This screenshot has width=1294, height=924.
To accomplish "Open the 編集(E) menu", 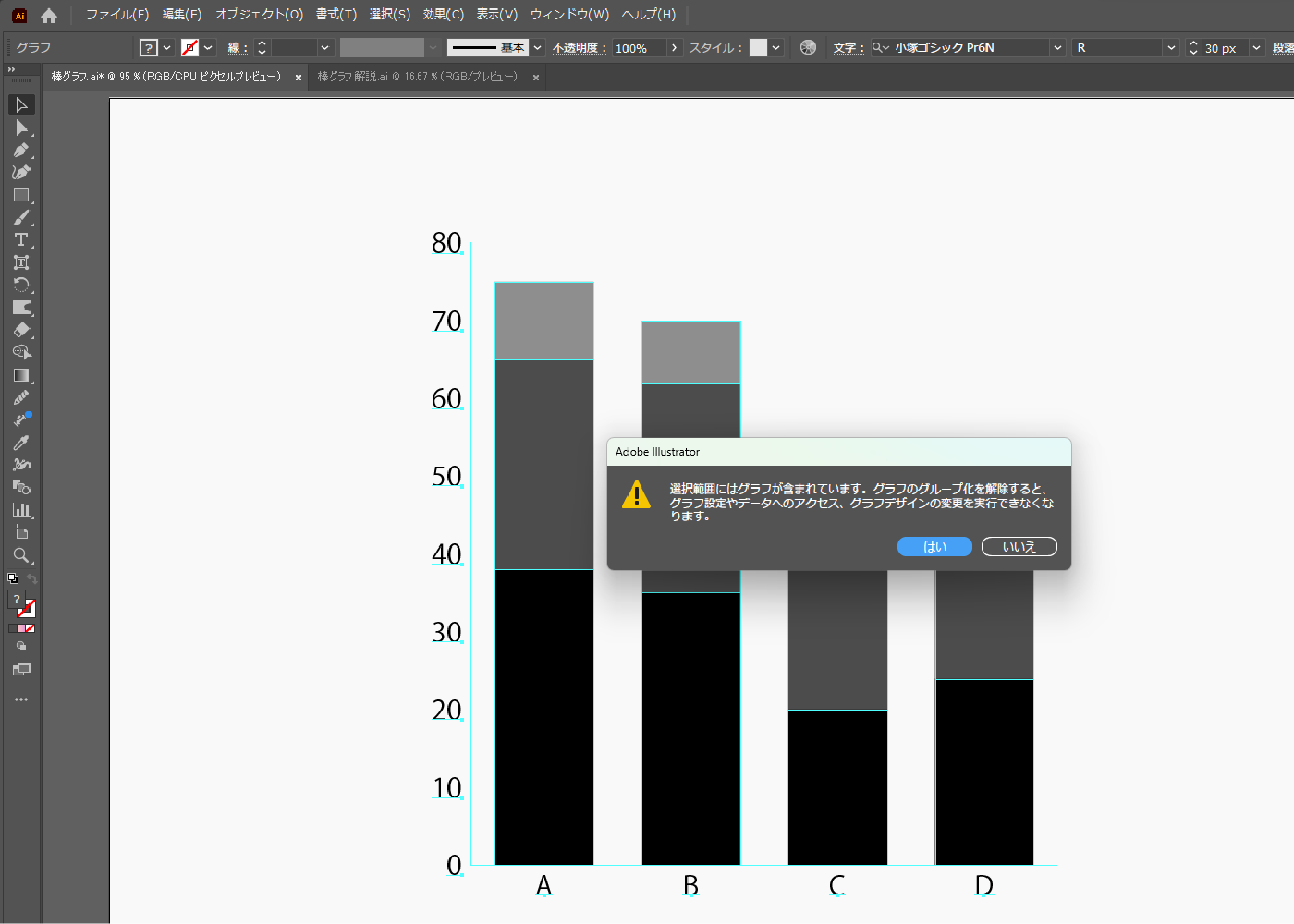I will [182, 15].
